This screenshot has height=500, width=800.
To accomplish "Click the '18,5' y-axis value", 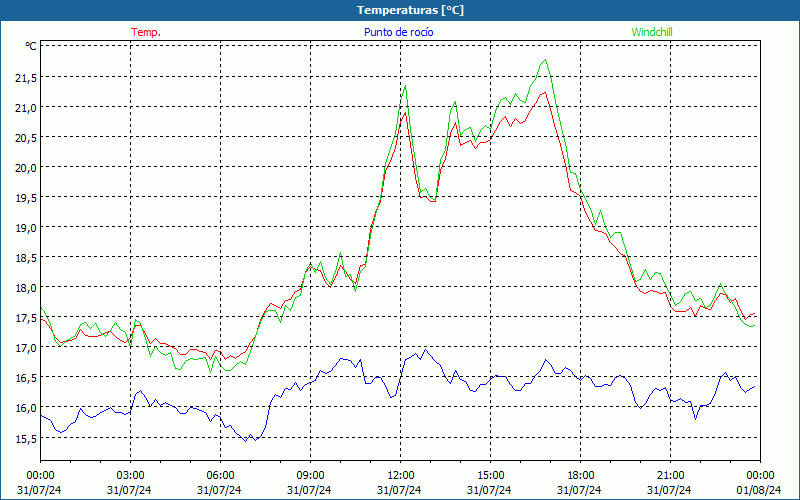I will tap(26, 258).
